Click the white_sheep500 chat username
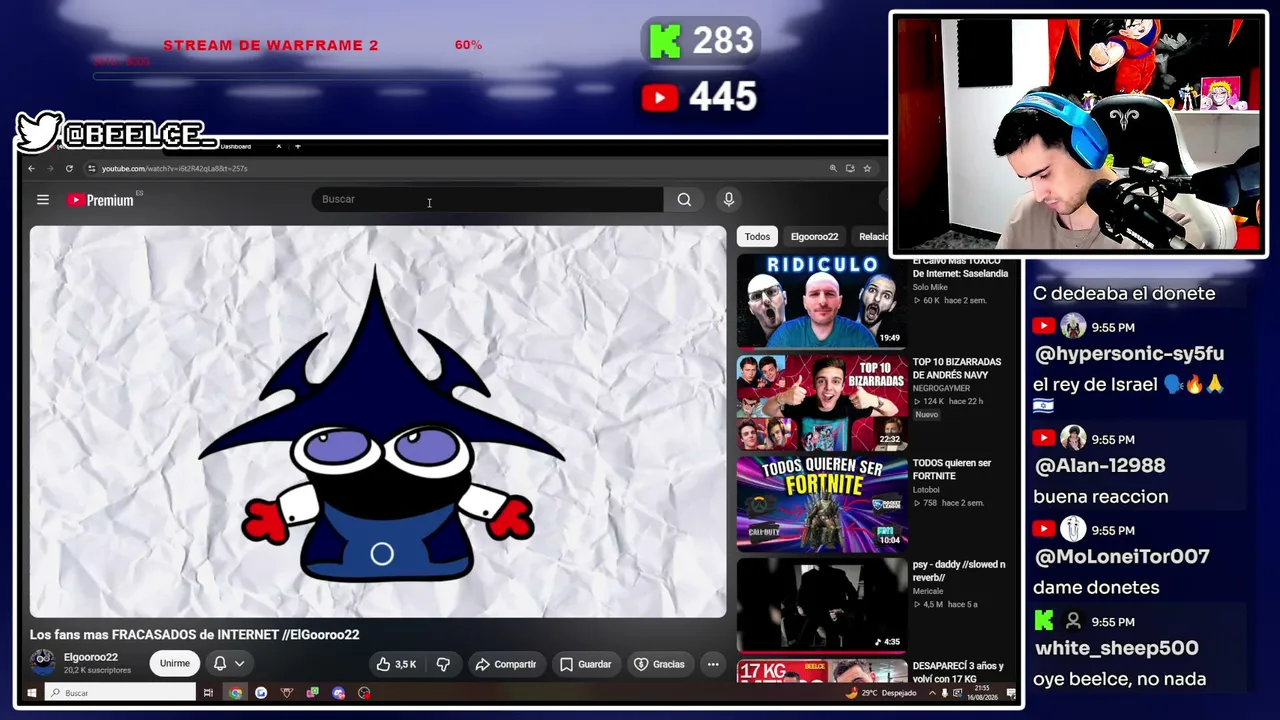The width and height of the screenshot is (1280, 720). tap(1116, 648)
